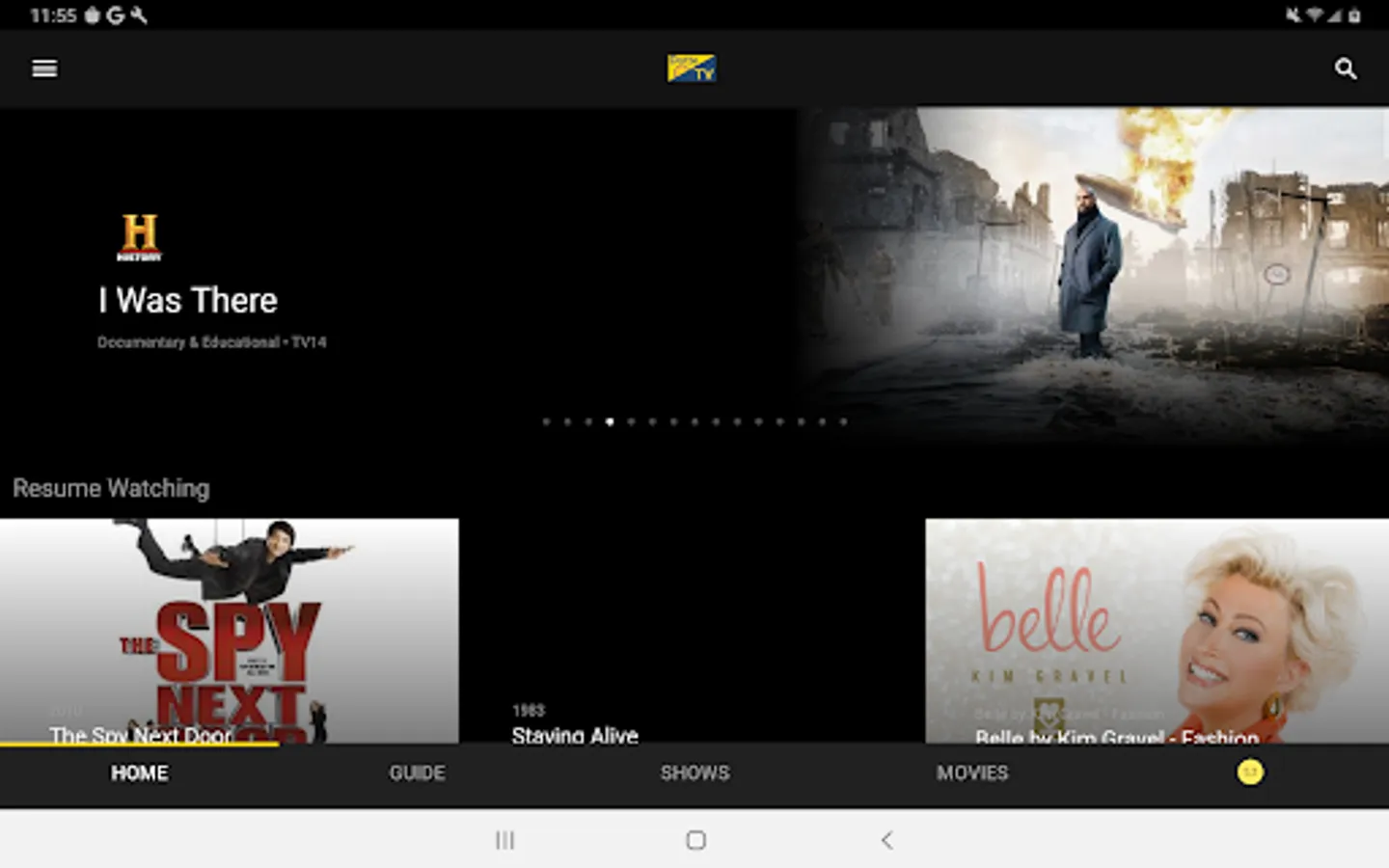Click the yellow progress bar under Spy Next Door
This screenshot has height=868, width=1389.
140,744
